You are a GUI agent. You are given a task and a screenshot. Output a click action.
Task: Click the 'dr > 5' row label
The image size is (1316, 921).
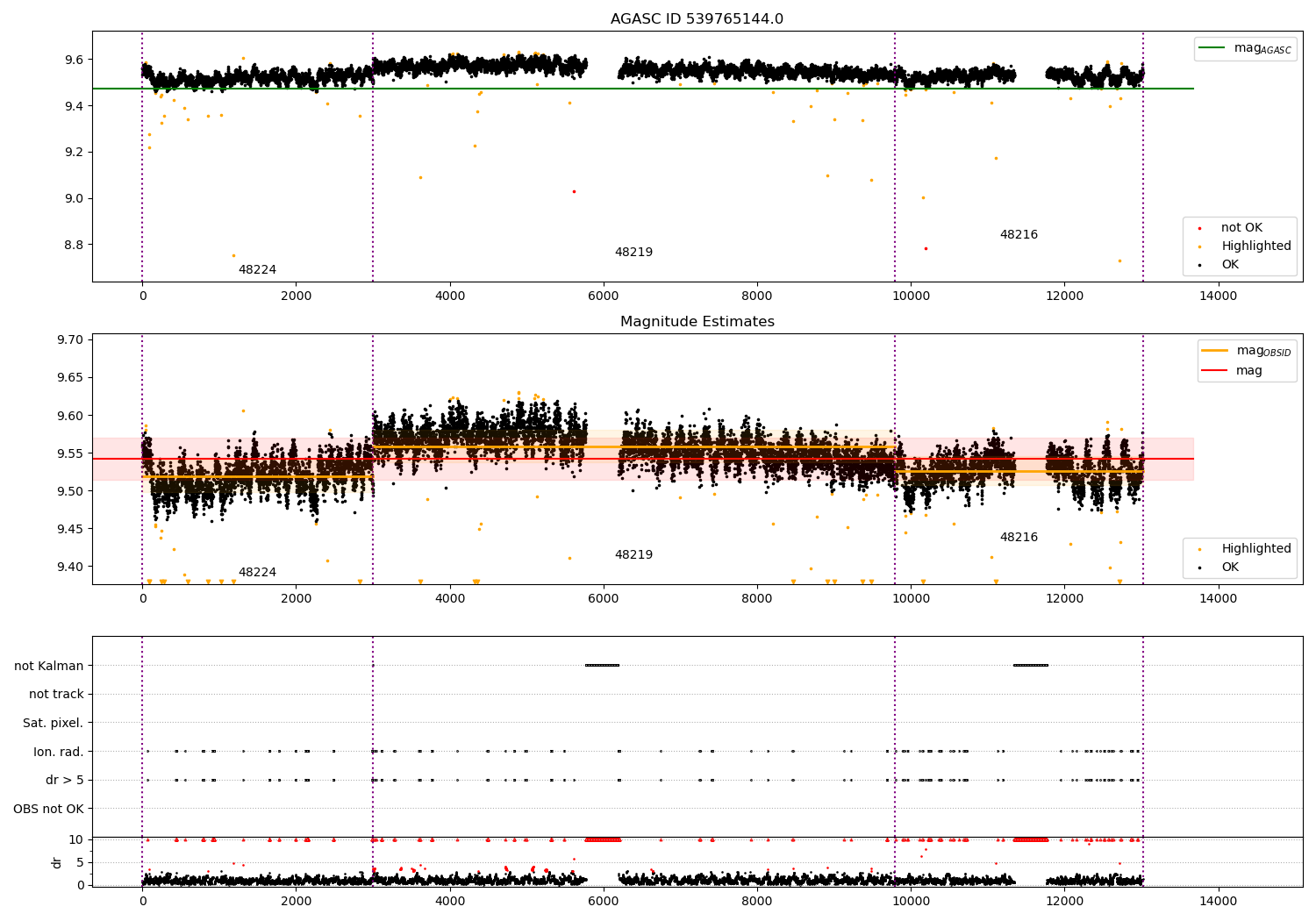pos(65,781)
